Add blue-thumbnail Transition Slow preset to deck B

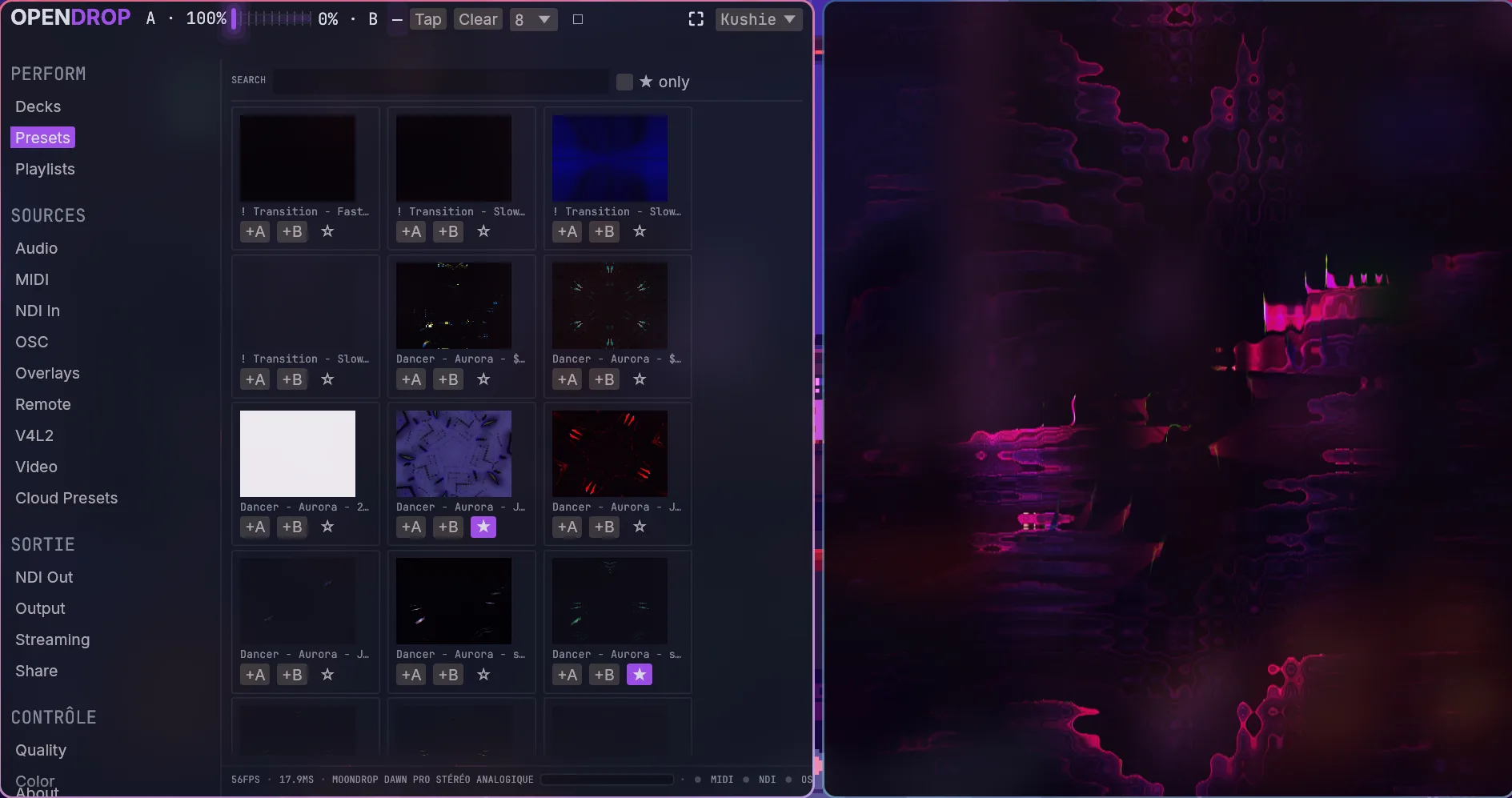click(604, 231)
